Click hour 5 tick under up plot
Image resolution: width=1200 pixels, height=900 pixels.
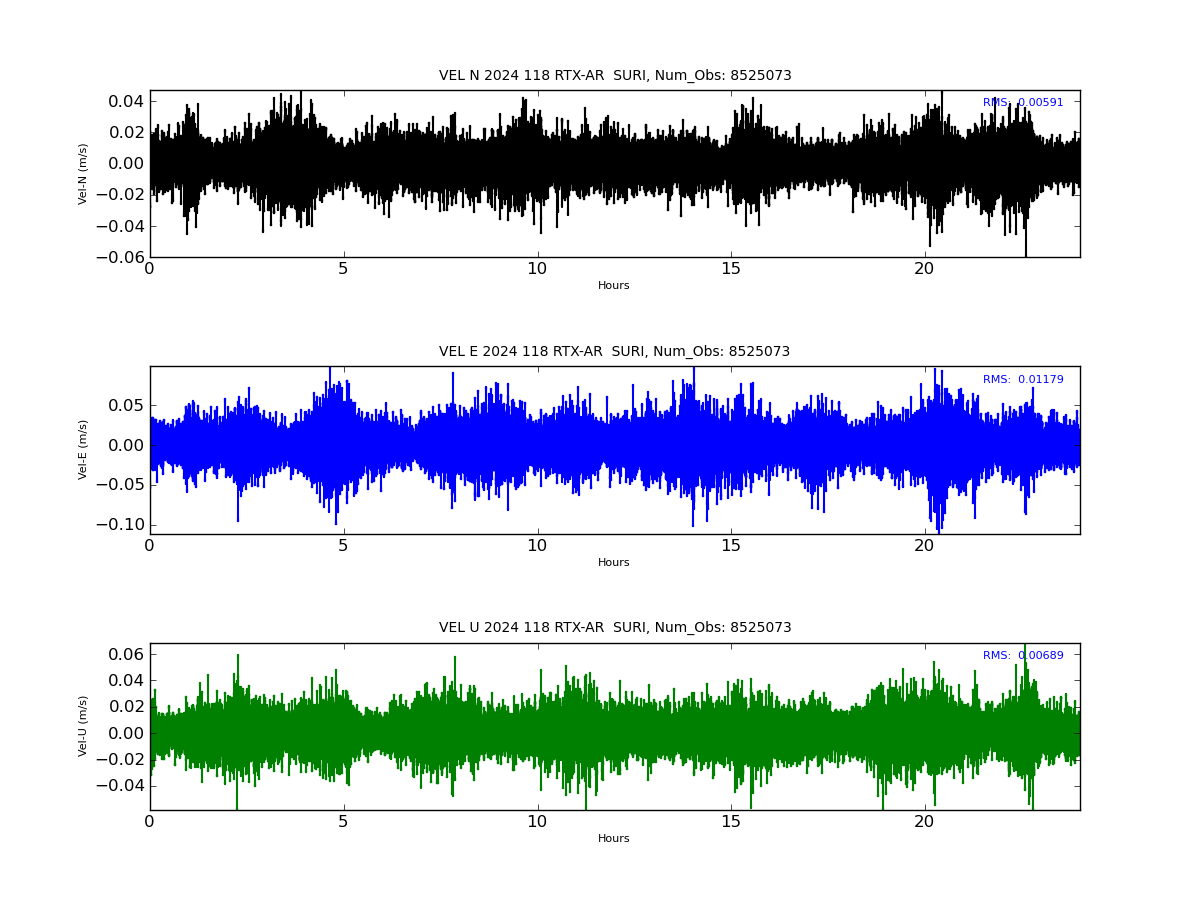pyautogui.click(x=344, y=822)
